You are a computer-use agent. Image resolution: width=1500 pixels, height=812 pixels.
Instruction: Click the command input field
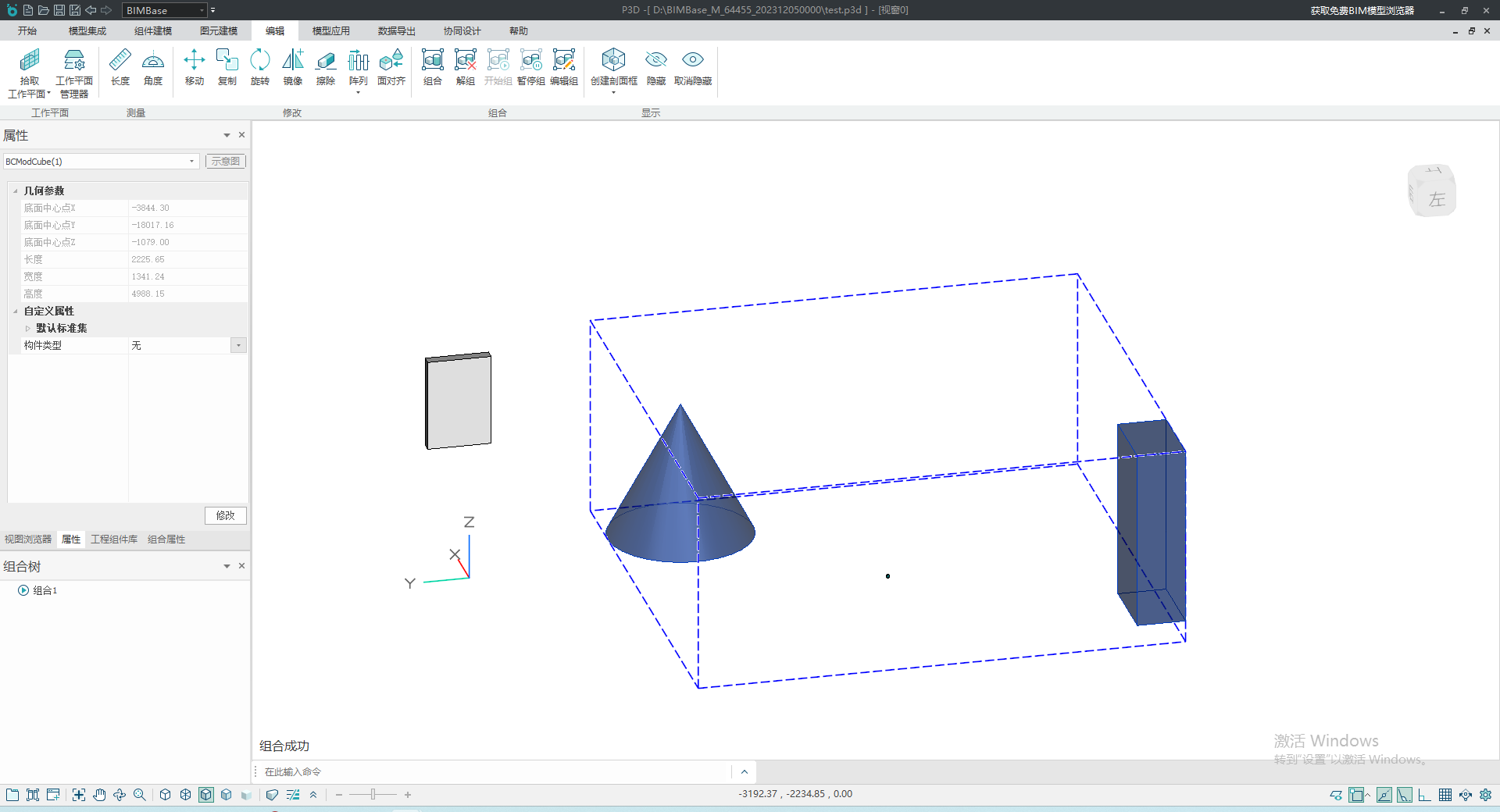492,772
